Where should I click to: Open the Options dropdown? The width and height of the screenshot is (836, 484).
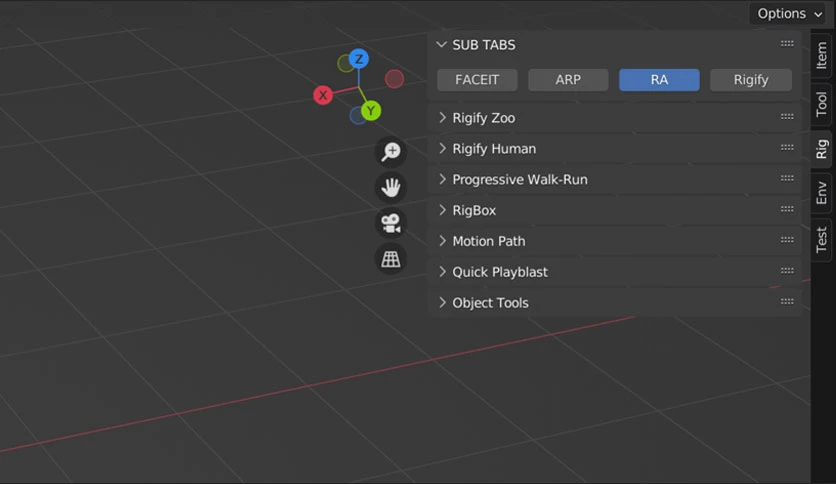click(x=789, y=14)
